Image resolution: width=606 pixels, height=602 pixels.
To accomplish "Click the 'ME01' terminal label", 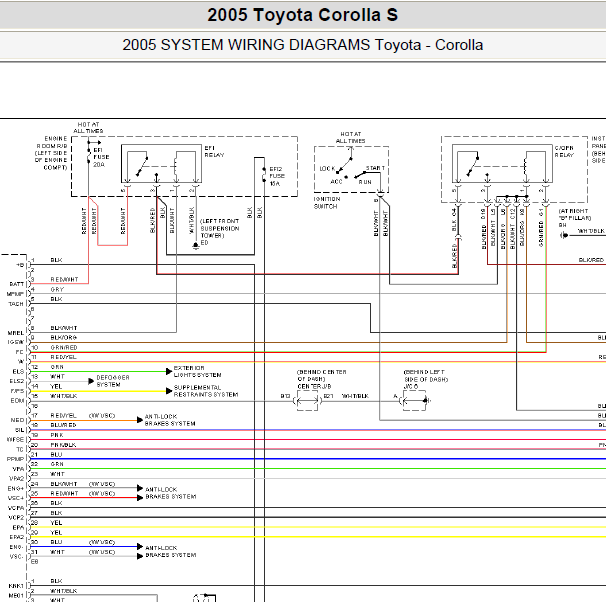I will (x=16, y=595).
